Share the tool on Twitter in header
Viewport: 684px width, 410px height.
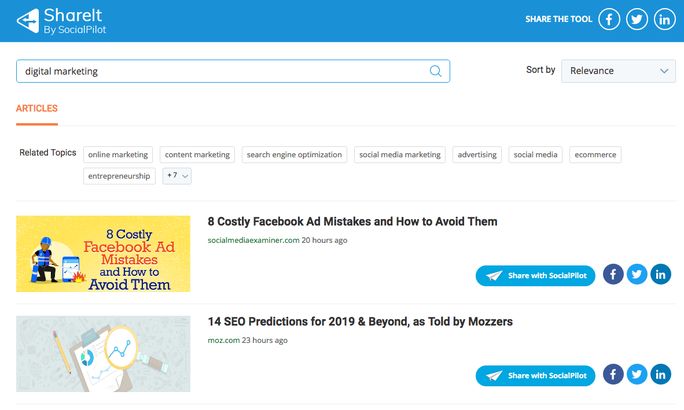pos(637,20)
